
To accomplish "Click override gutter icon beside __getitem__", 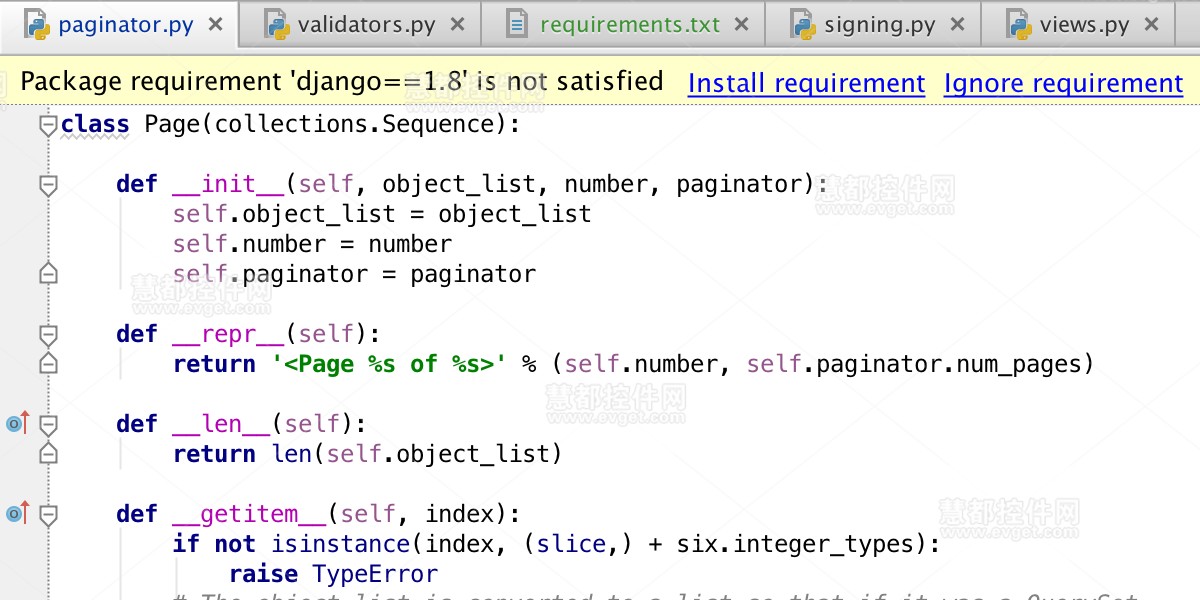I will tap(17, 513).
